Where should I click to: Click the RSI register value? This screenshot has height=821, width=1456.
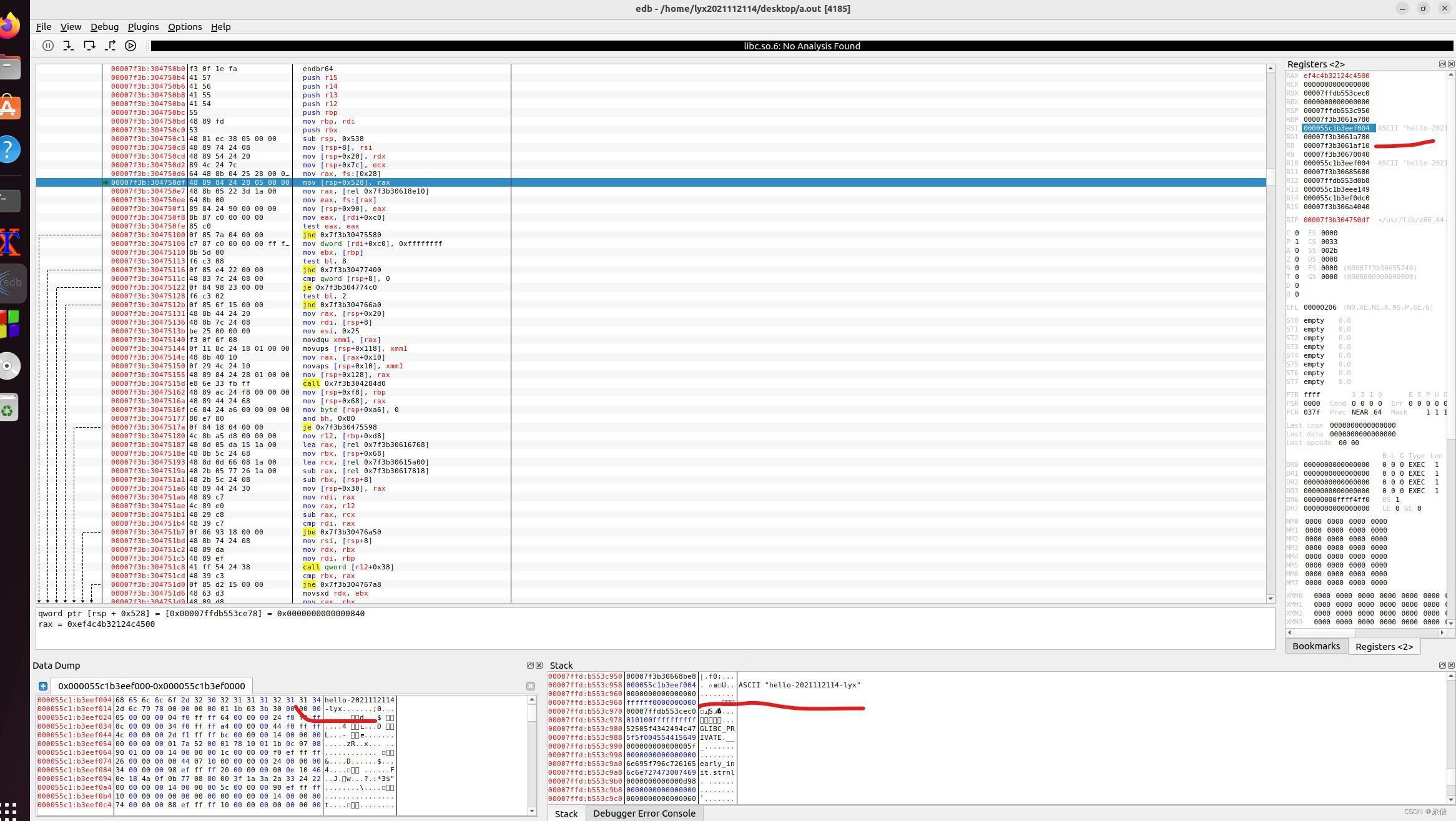1336,128
